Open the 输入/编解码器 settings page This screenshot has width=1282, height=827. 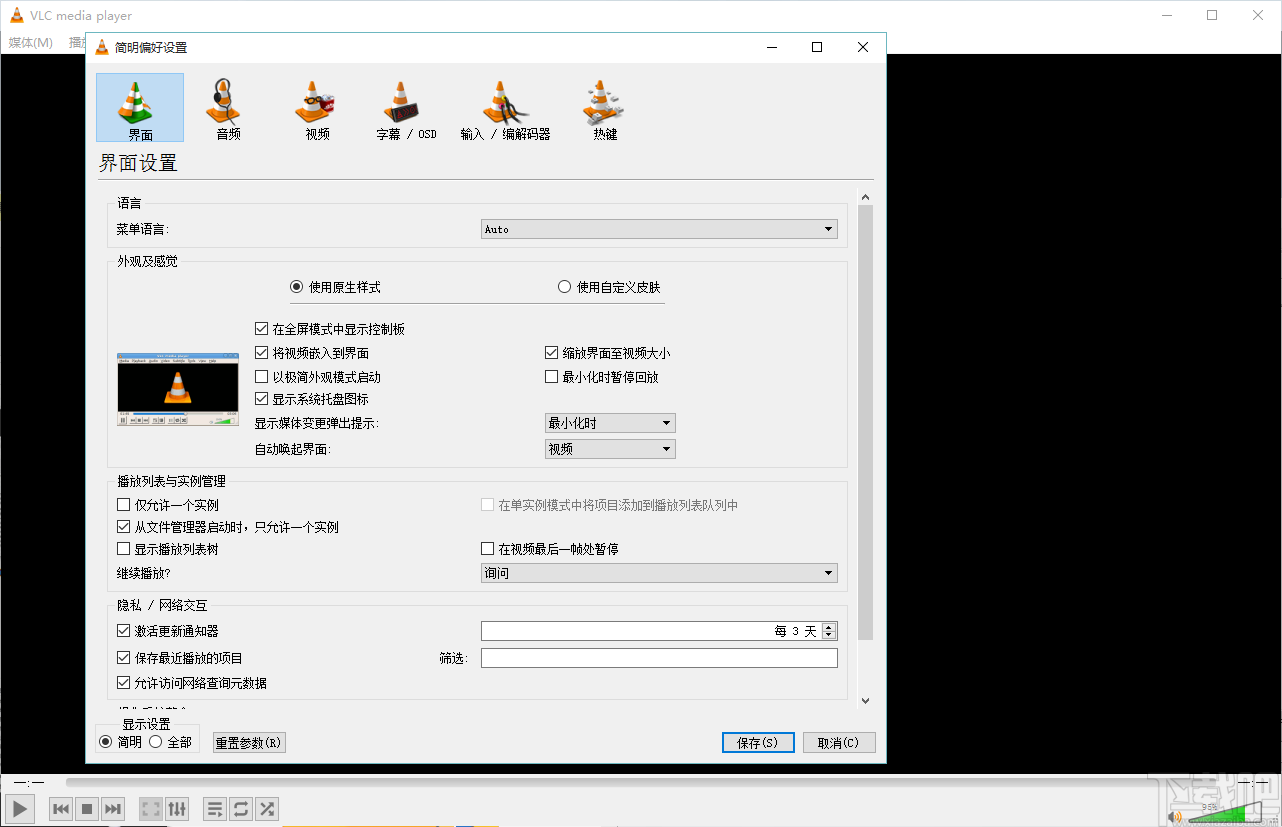505,107
